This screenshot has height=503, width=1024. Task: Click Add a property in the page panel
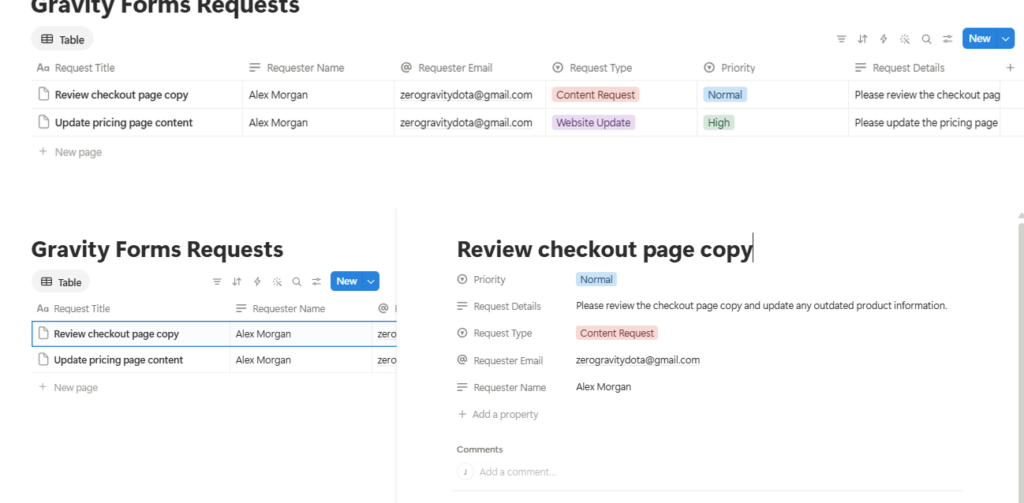click(x=498, y=414)
